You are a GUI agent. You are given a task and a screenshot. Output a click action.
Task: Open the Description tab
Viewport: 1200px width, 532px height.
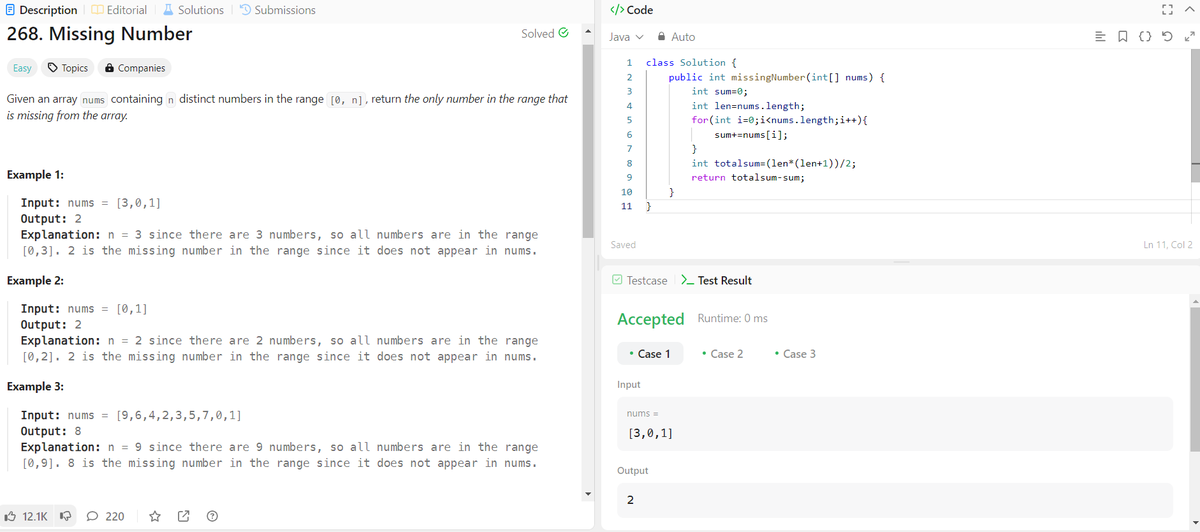pyautogui.click(x=41, y=10)
